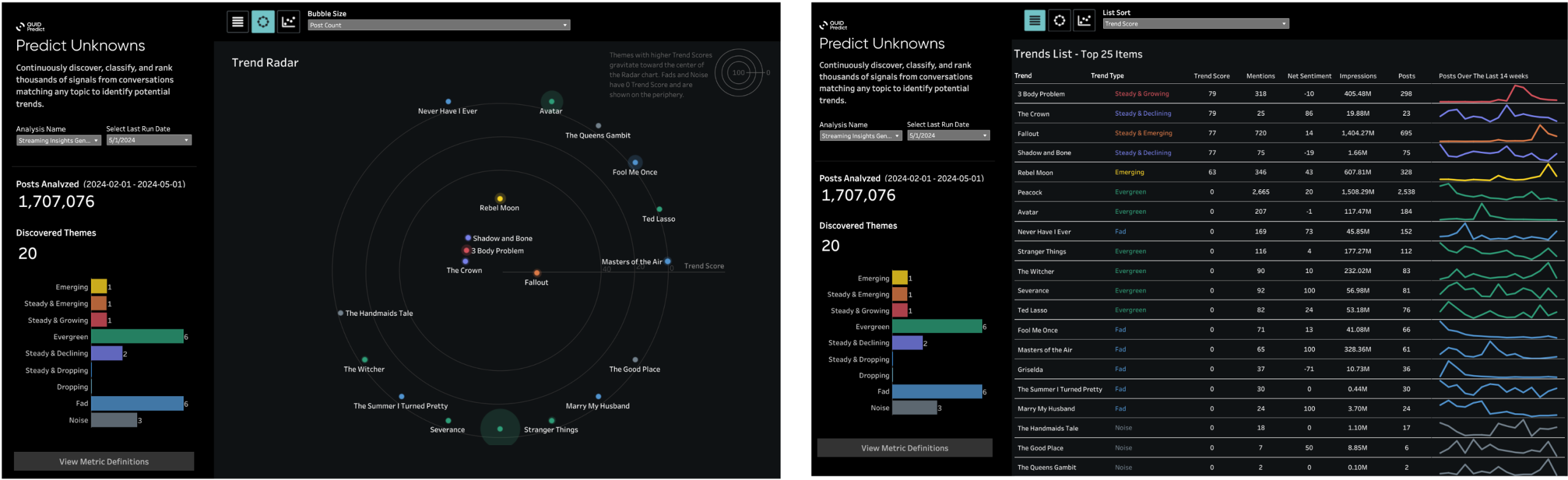1568x480 pixels.
Task: Click Fad bar in left dashboard chart
Action: (x=137, y=403)
